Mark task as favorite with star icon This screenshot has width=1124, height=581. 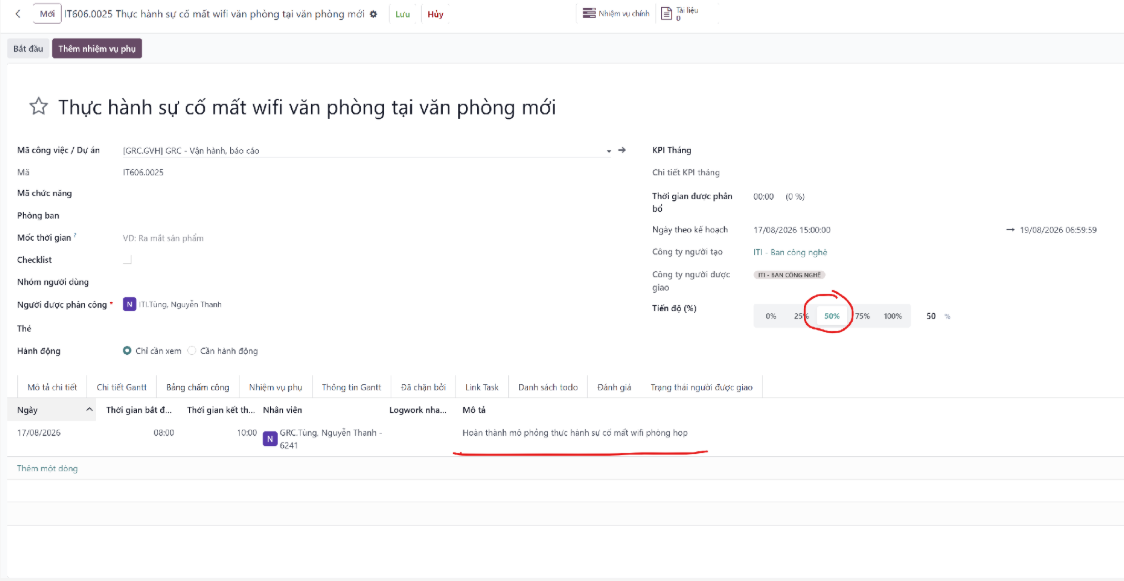(x=38, y=107)
